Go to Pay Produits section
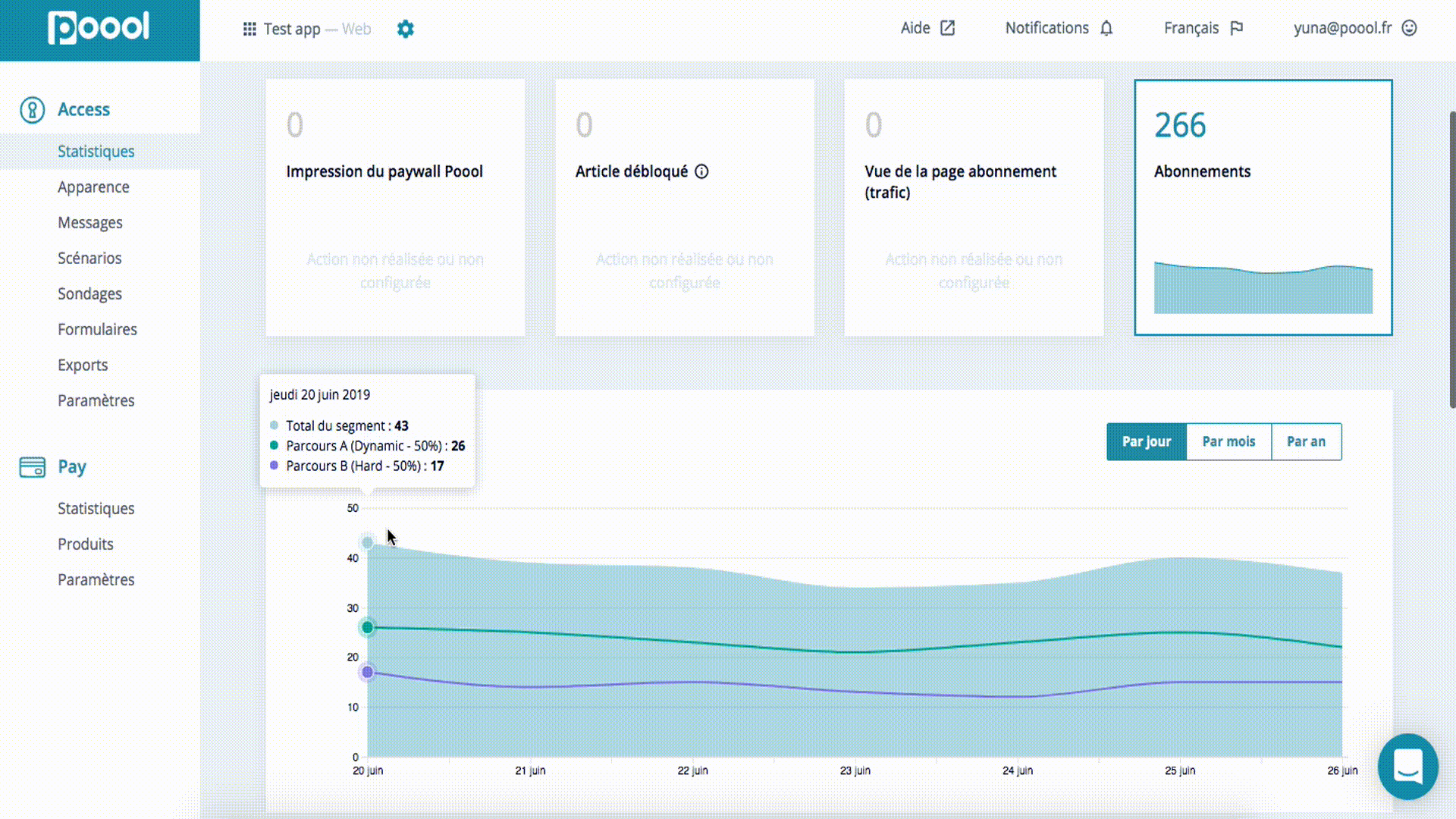This screenshot has height=819, width=1456. click(x=86, y=544)
